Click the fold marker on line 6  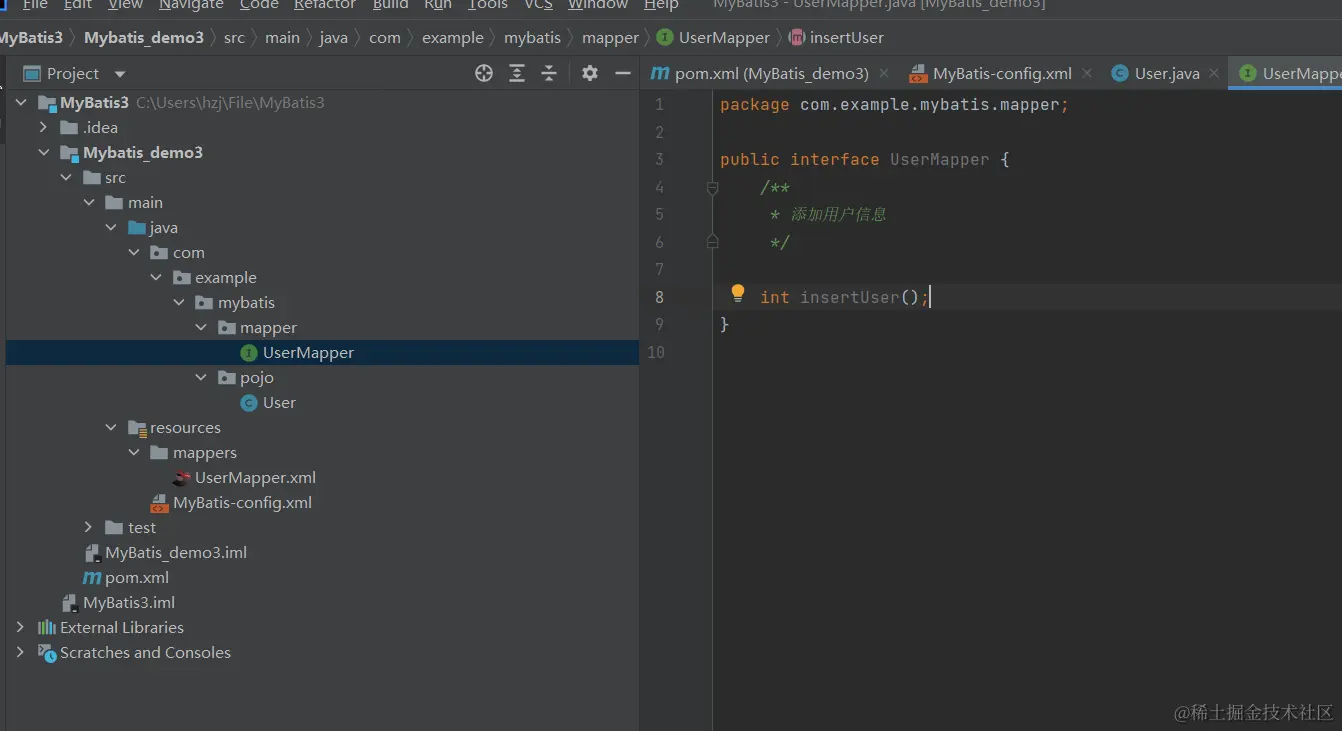(712, 241)
